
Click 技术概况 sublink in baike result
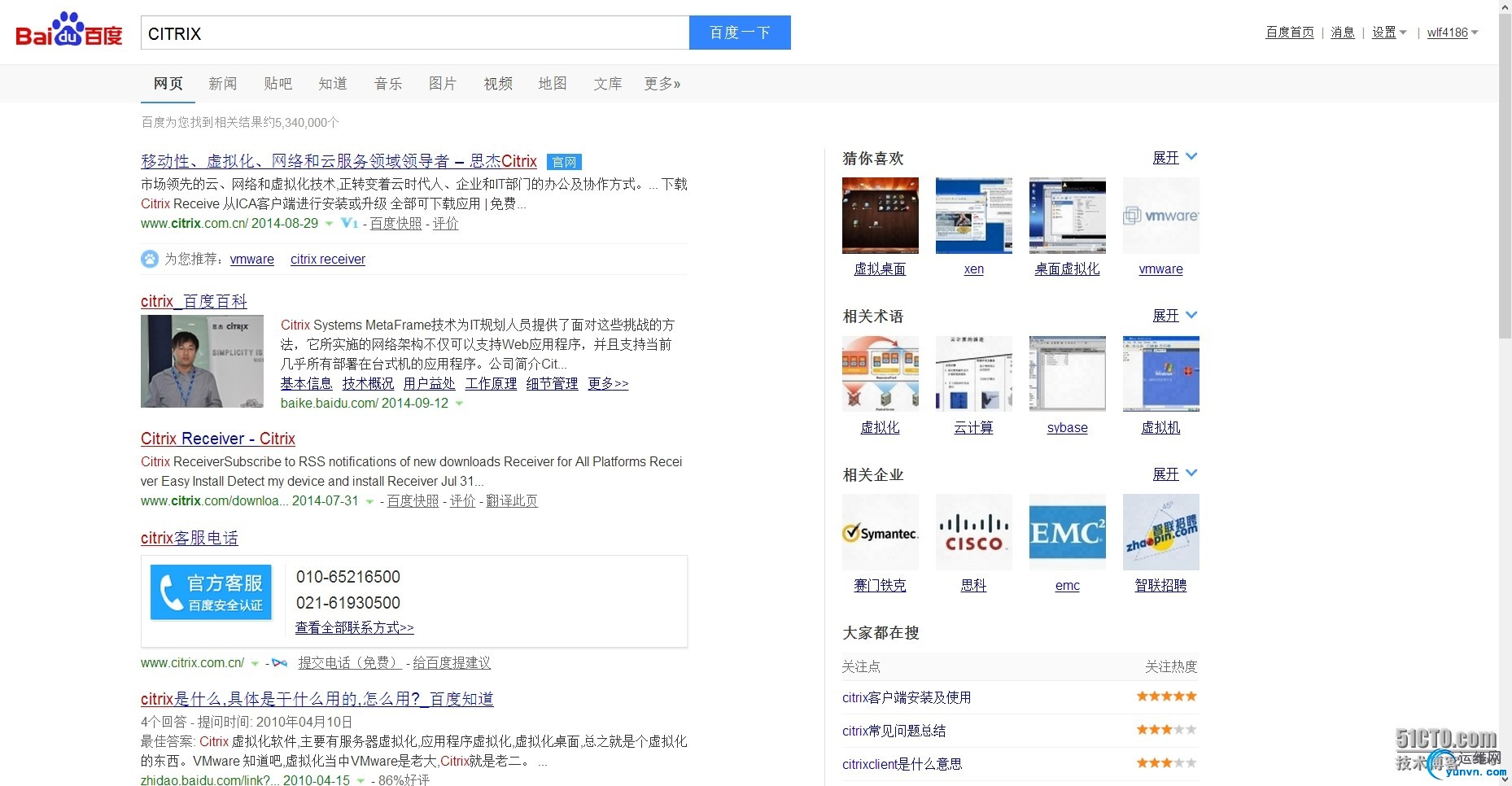pos(368,383)
